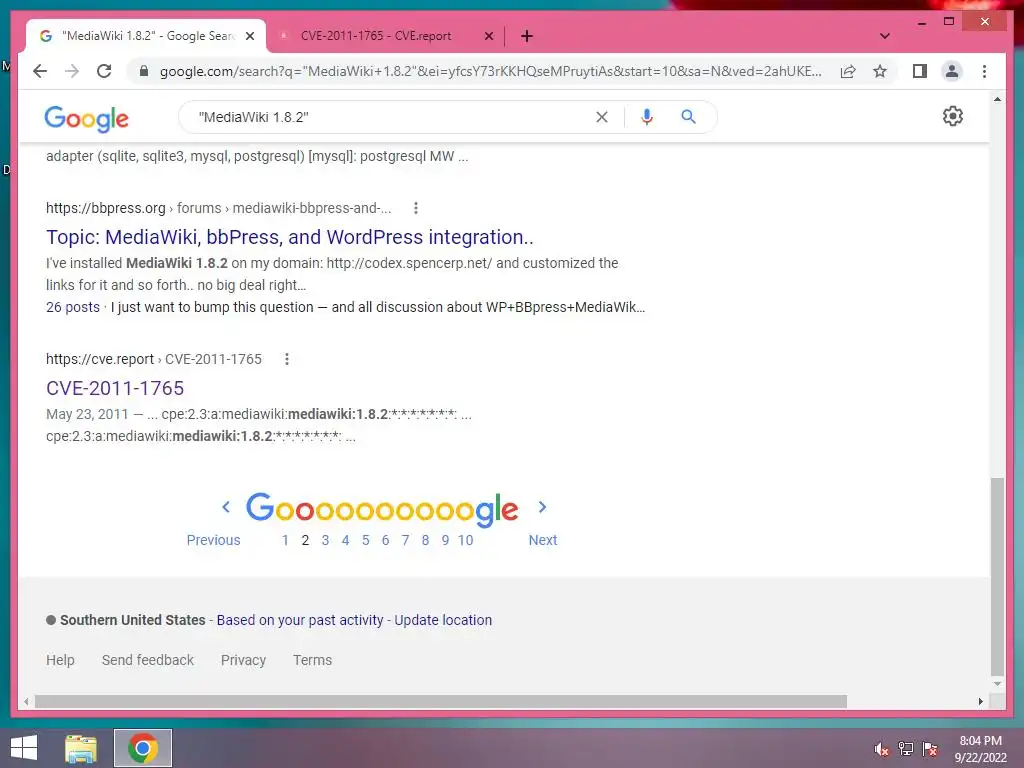Viewport: 1024px width, 768px height.
Task: Click the vertical scrollbar thumb
Action: tap(997, 577)
